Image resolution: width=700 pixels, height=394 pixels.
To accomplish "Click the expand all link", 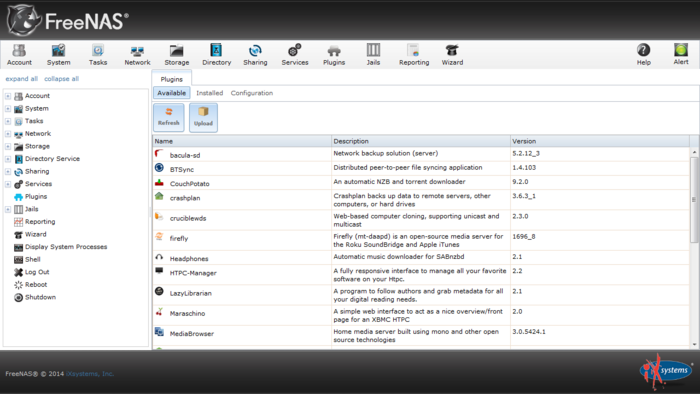I will (21, 79).
